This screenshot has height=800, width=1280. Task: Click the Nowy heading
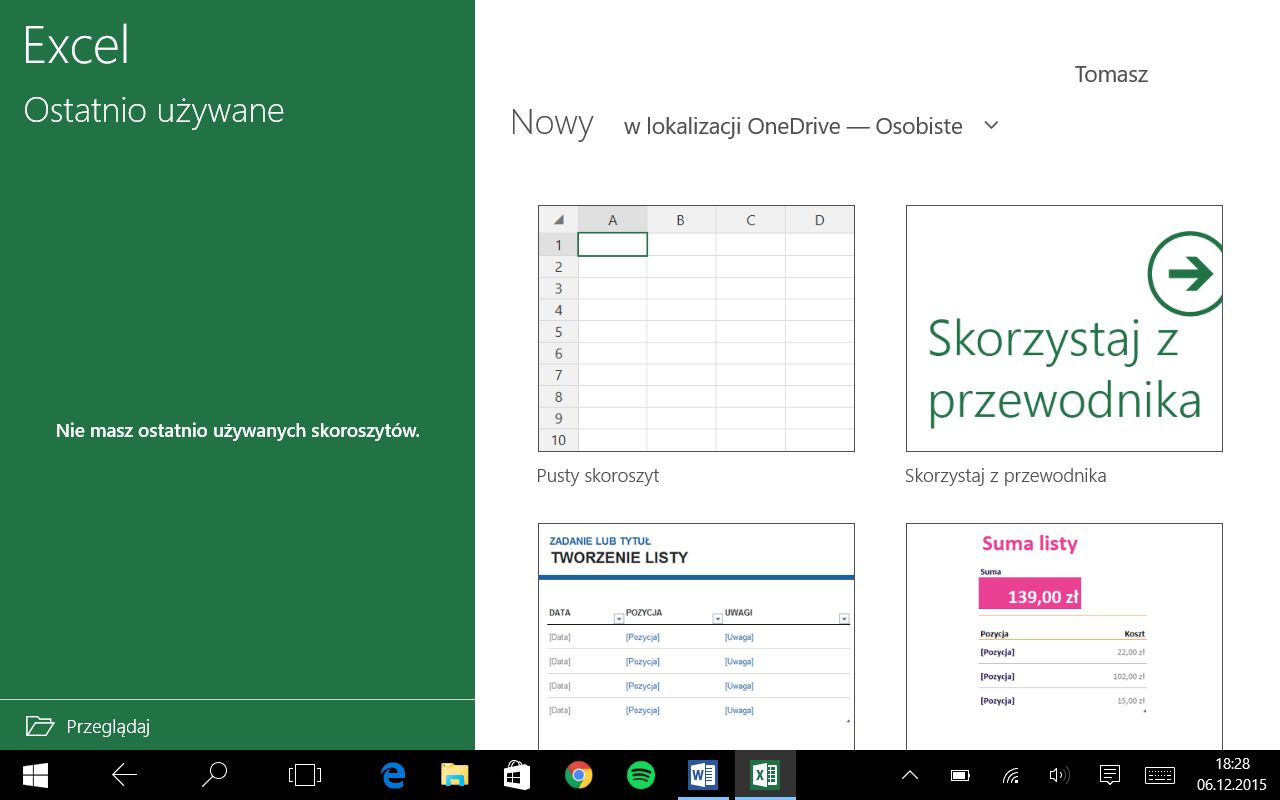click(552, 122)
